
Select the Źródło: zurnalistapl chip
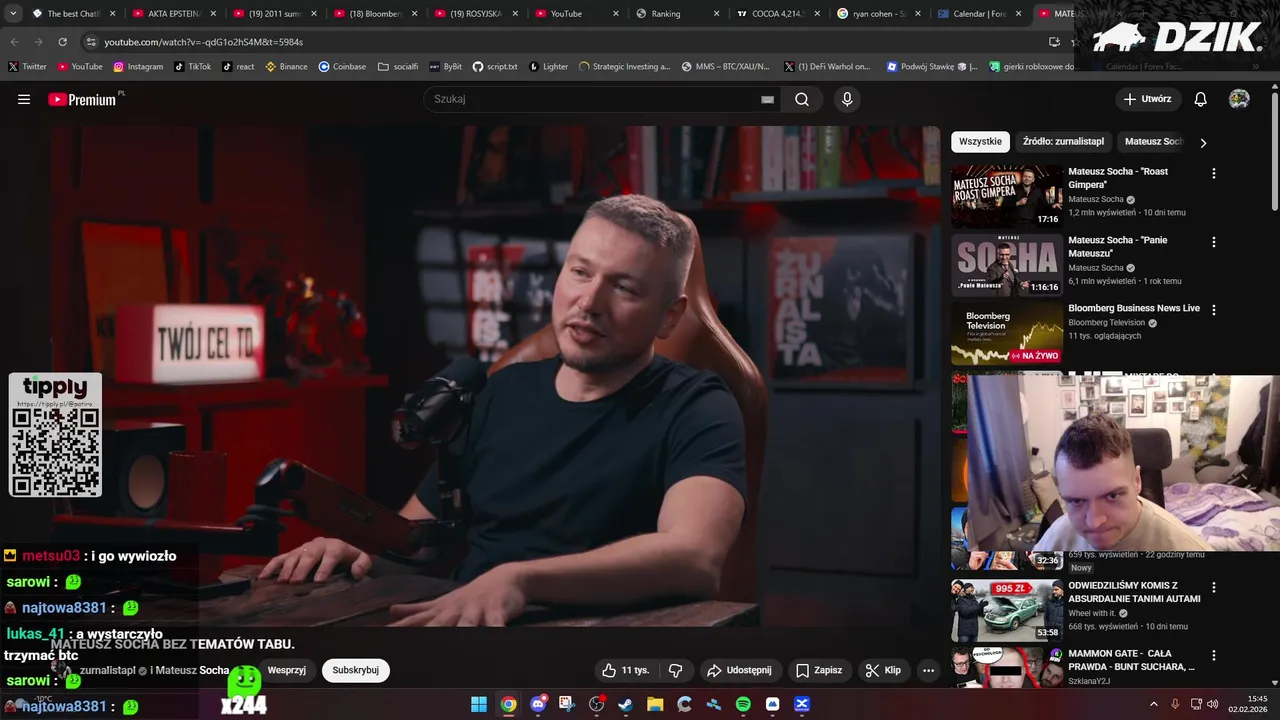1063,141
